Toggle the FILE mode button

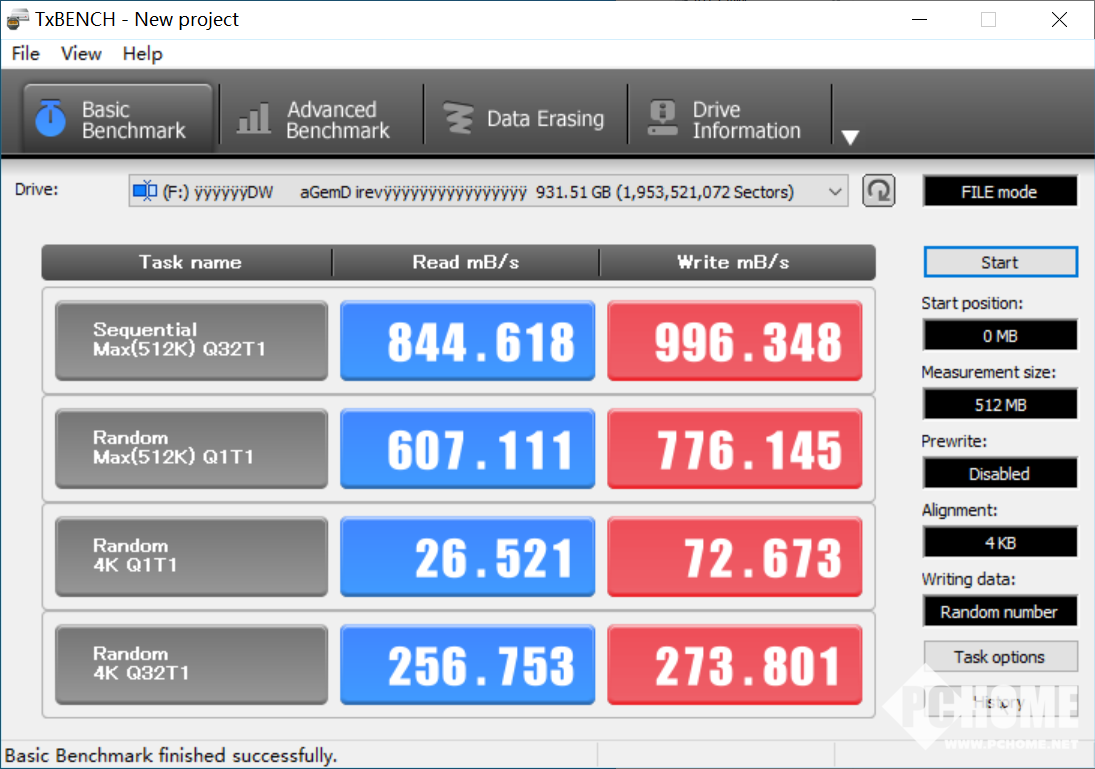[x=999, y=192]
